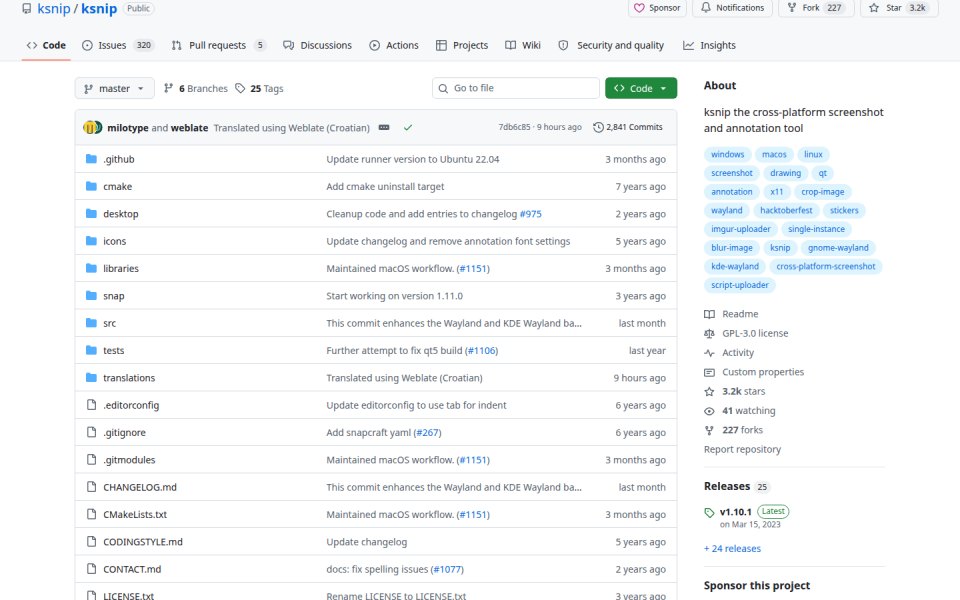
Task: Open the GPL-3.0 license link
Action: 755,334
